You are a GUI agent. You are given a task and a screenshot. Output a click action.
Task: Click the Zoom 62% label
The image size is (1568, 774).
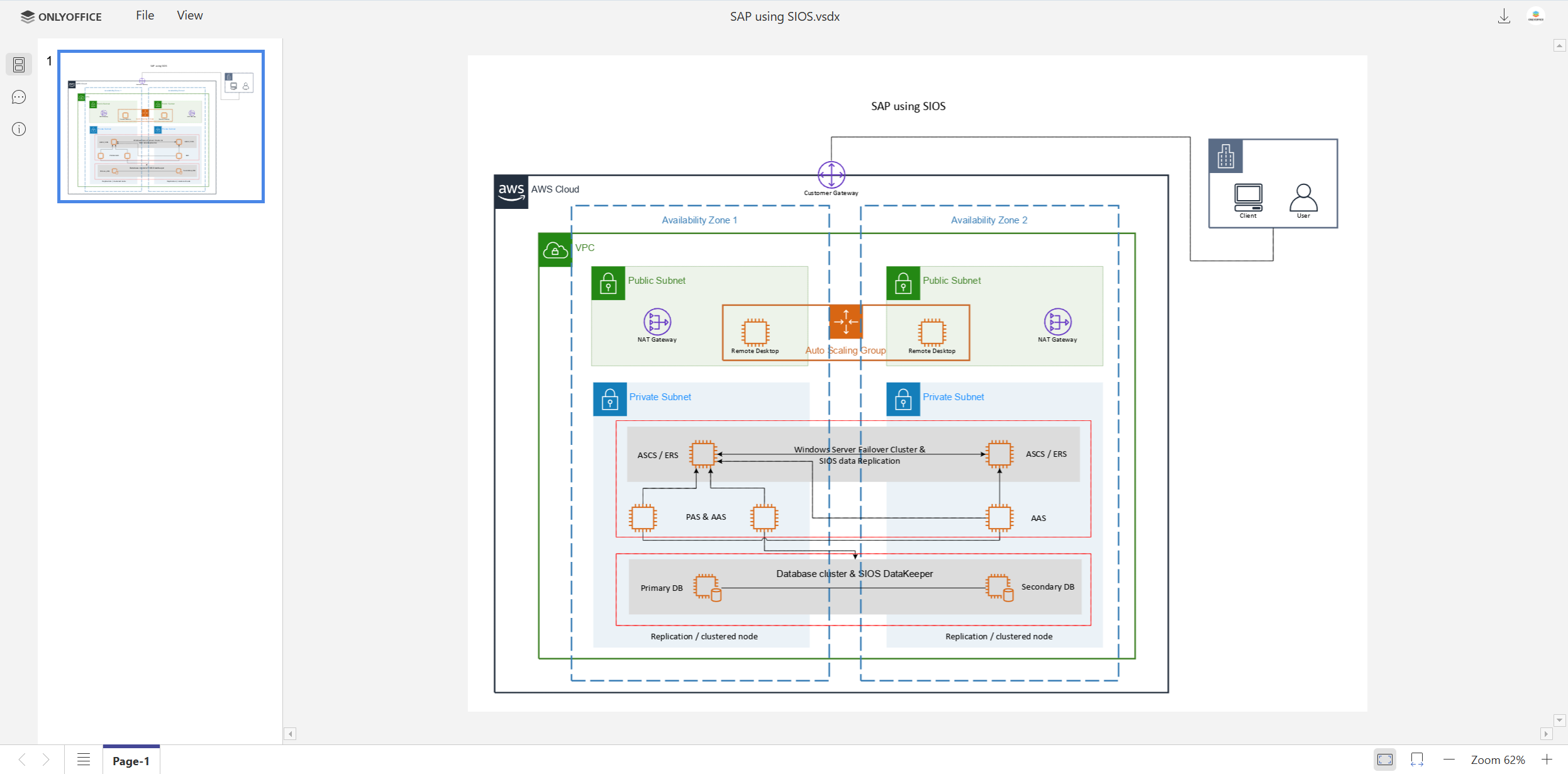click(1499, 760)
